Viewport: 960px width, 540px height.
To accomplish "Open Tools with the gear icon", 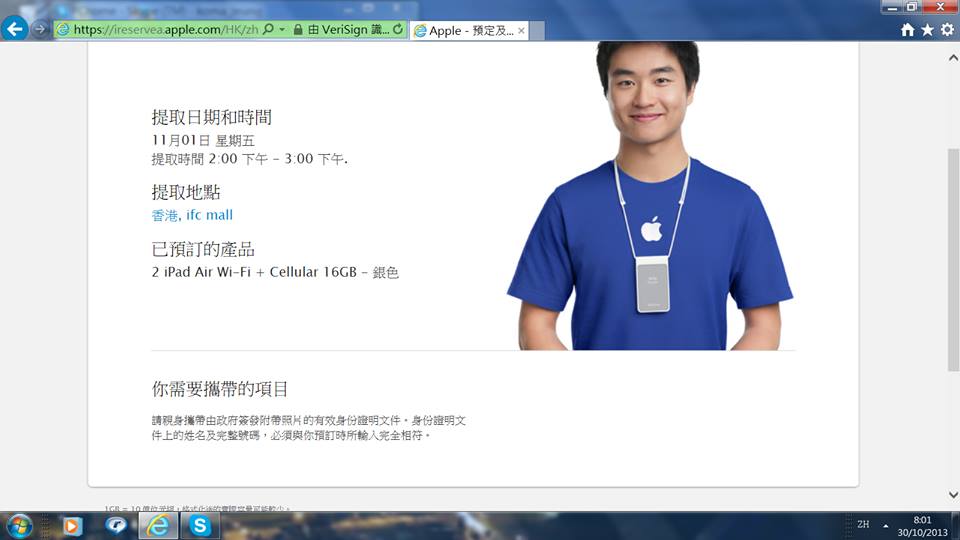I will point(947,29).
